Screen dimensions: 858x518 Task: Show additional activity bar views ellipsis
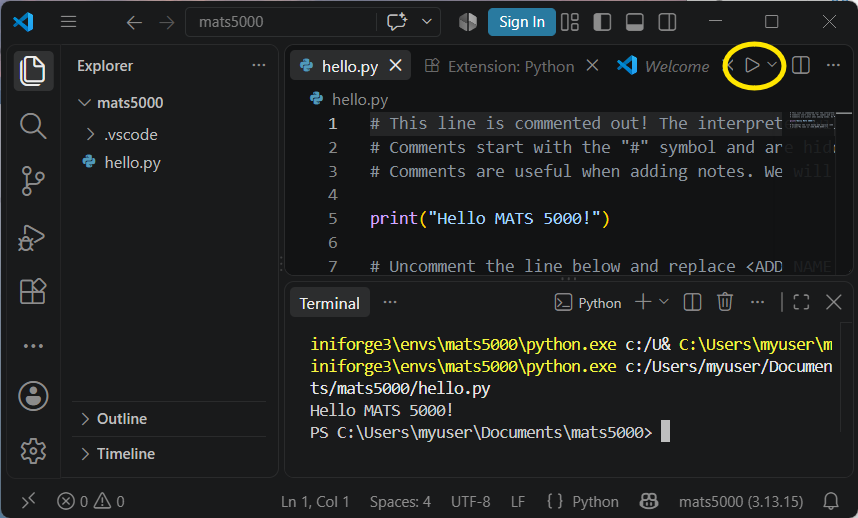33,346
